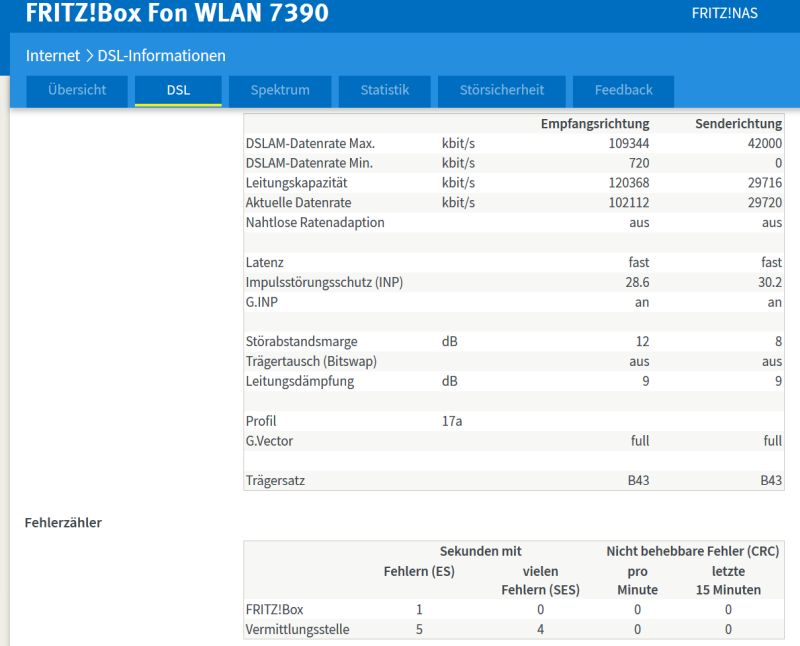Click the Empfangsrichtung column header
Viewport: 800px width, 646px height.
pos(595,123)
